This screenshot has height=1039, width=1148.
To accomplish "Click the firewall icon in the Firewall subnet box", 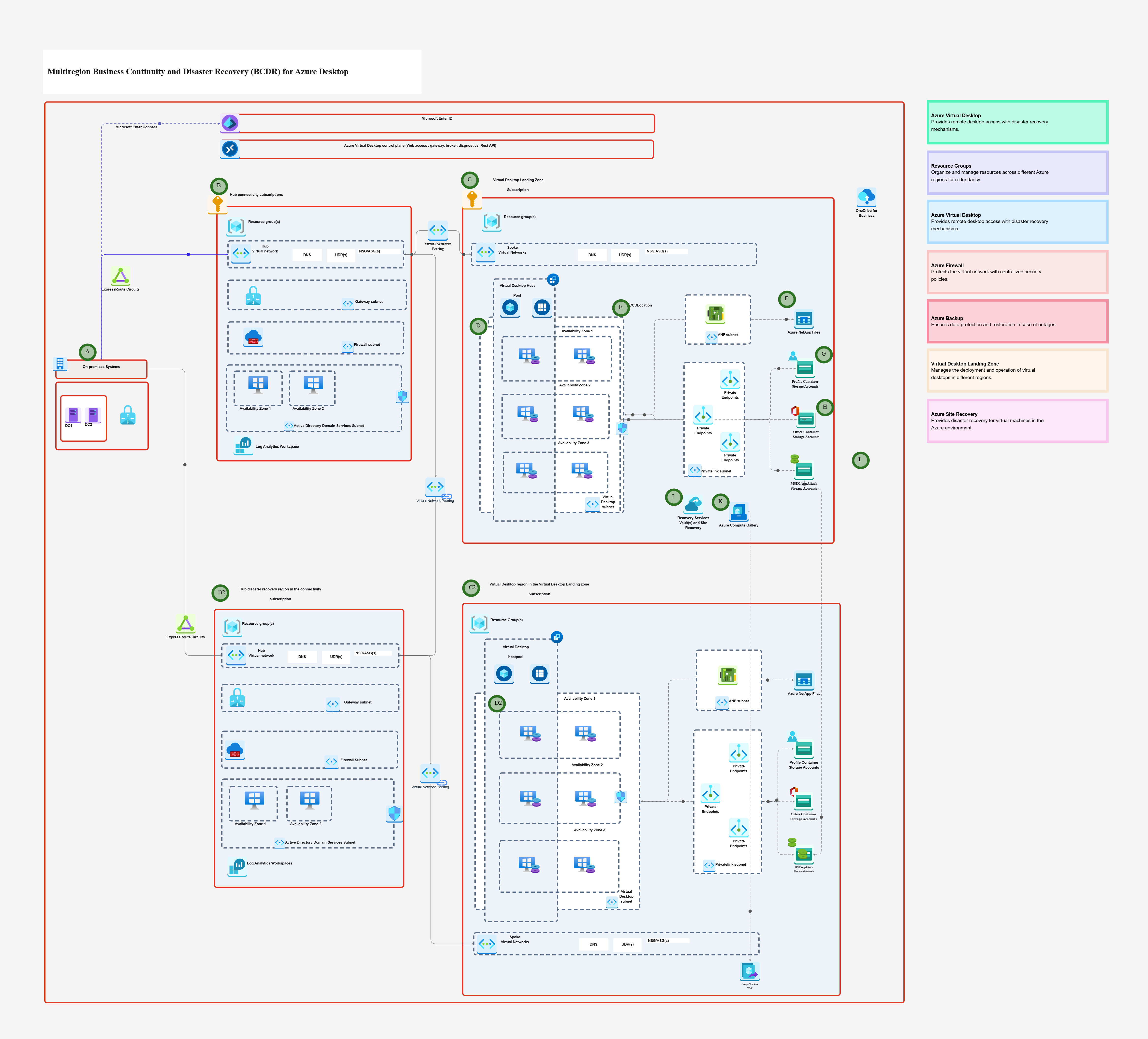I will [253, 337].
